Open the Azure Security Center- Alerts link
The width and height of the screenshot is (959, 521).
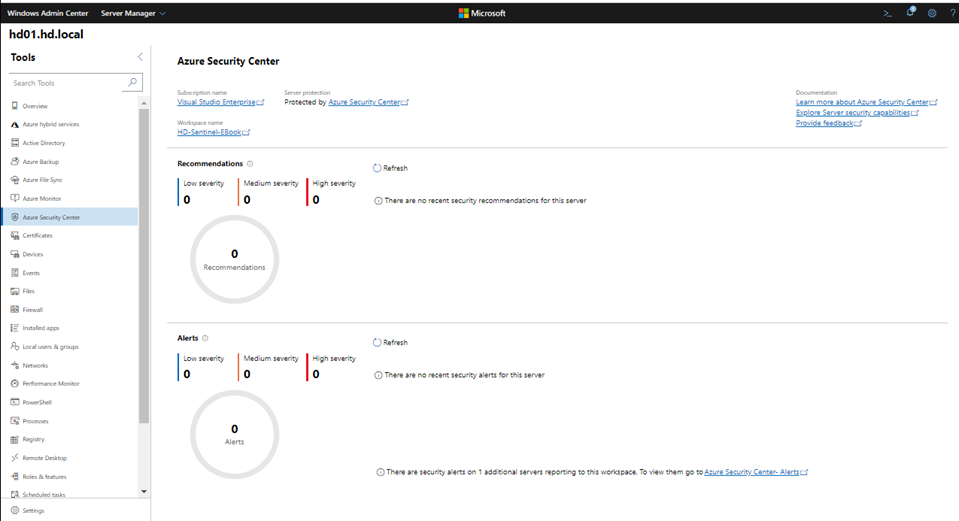[x=756, y=472]
